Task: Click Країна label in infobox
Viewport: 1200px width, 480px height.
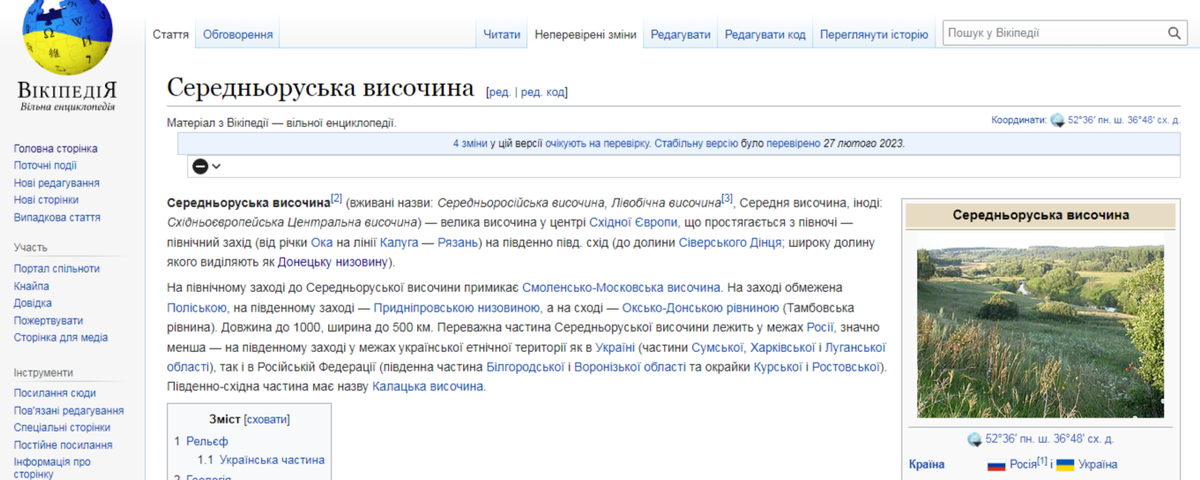Action: [x=927, y=465]
